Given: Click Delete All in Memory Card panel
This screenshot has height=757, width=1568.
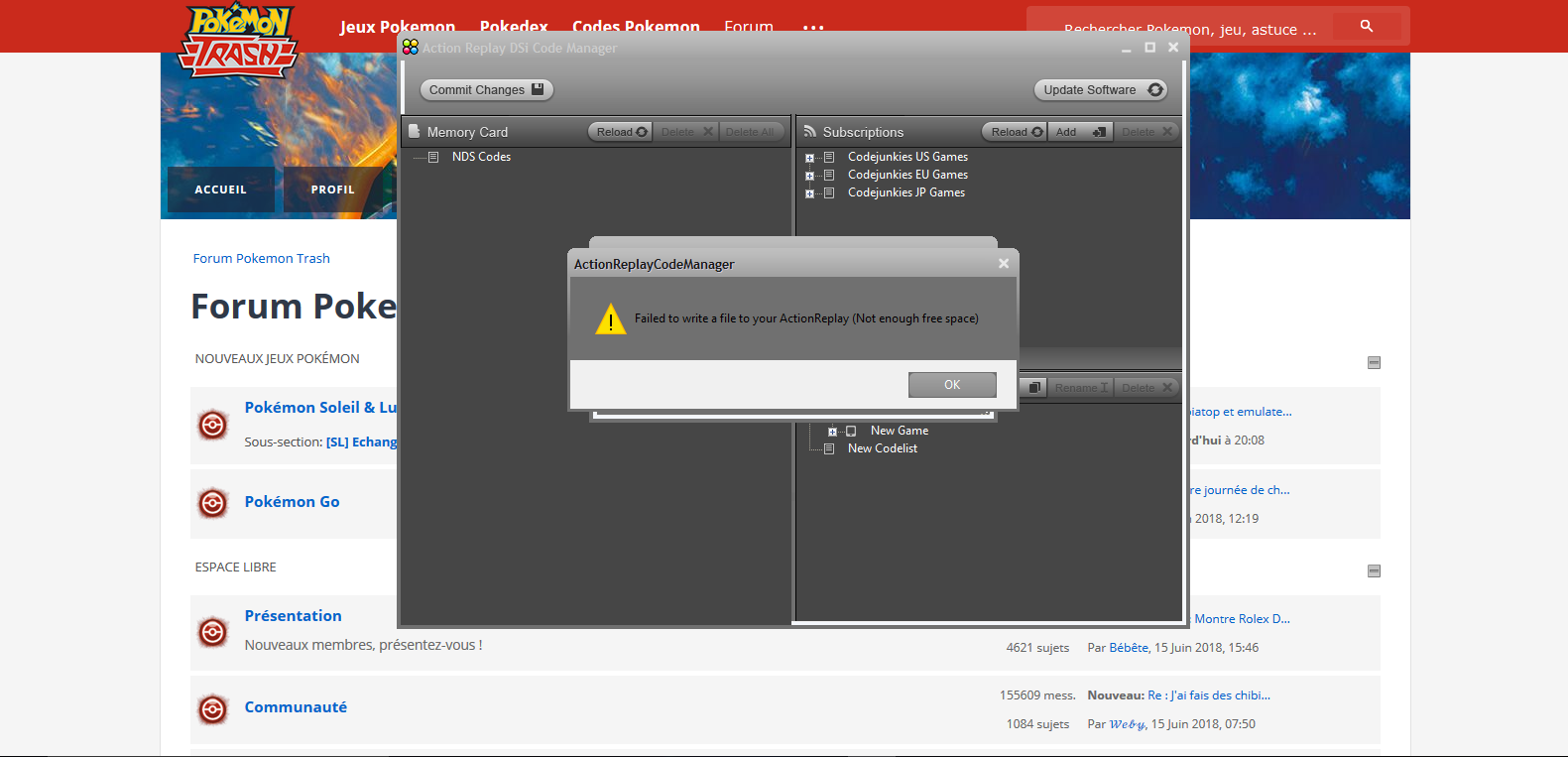Looking at the screenshot, I should pos(750,132).
